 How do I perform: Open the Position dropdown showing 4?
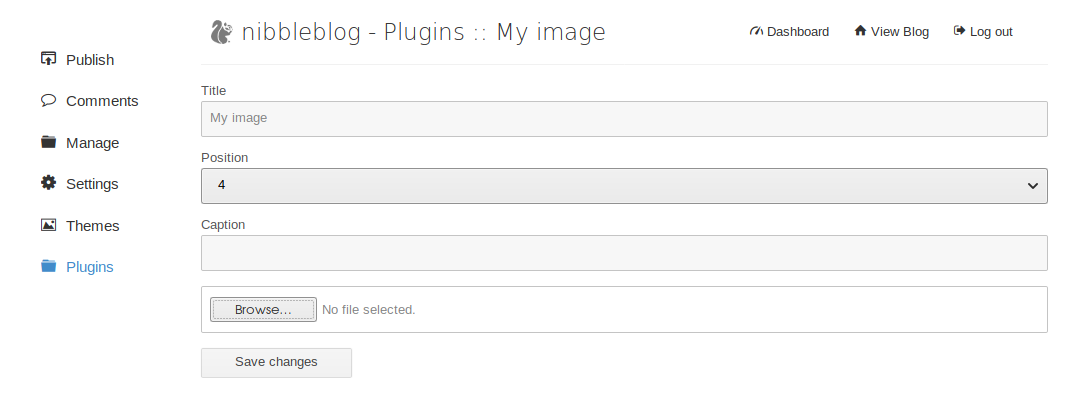(x=624, y=186)
